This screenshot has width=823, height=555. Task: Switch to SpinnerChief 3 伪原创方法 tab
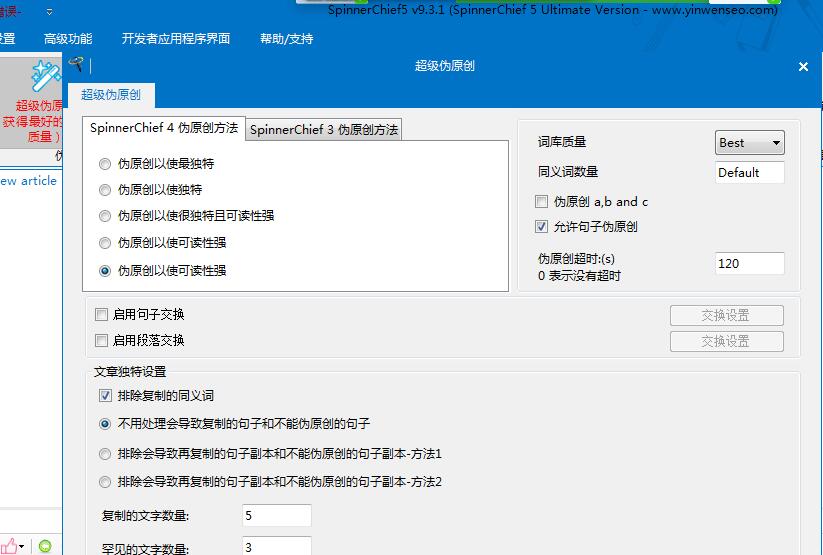324,130
